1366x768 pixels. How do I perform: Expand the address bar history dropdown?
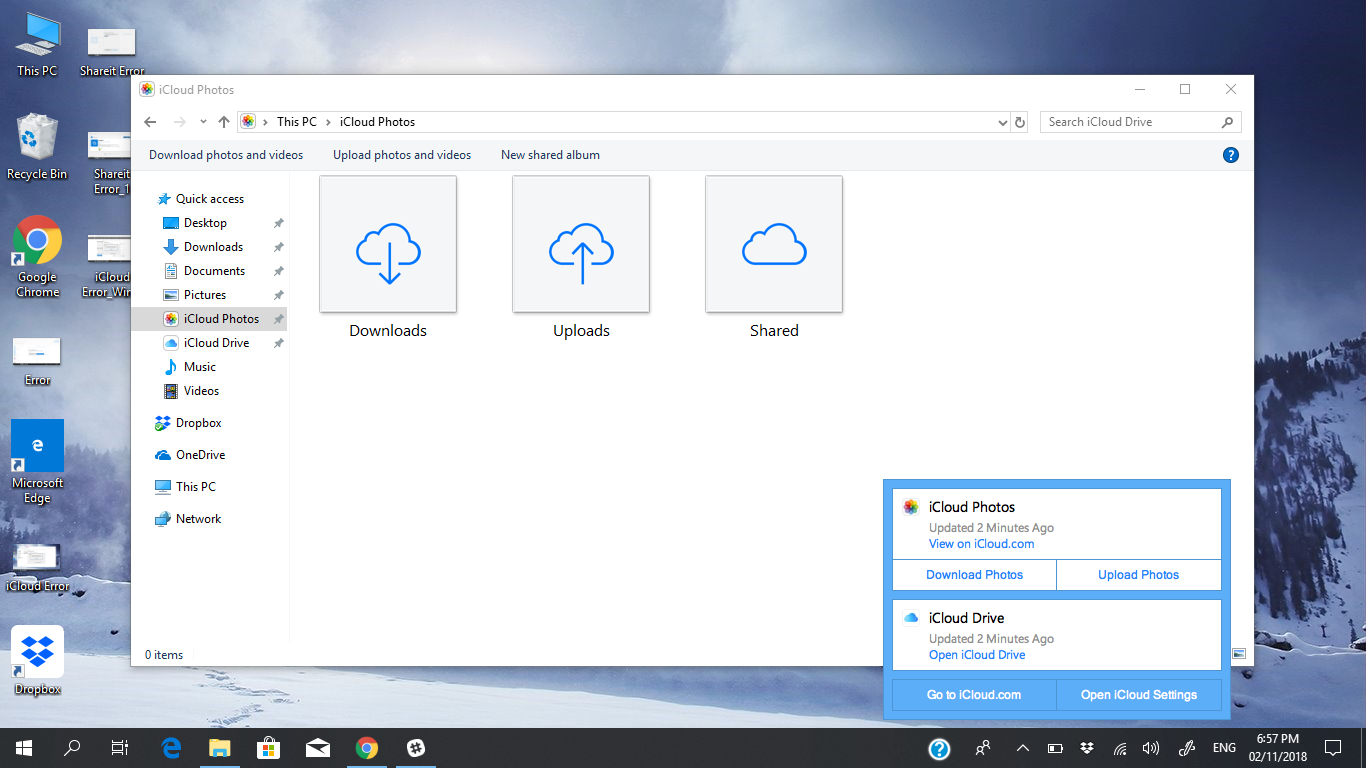click(x=1003, y=122)
